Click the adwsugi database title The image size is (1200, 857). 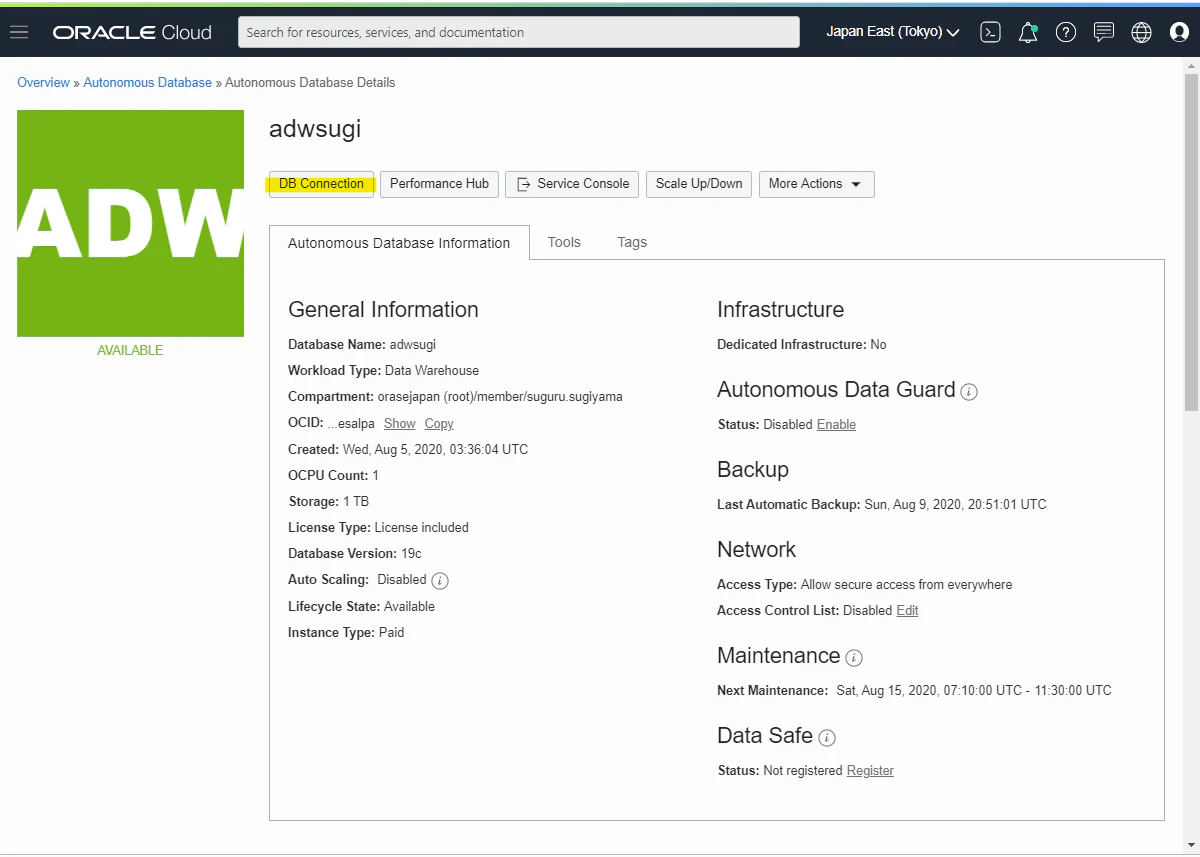(x=315, y=129)
